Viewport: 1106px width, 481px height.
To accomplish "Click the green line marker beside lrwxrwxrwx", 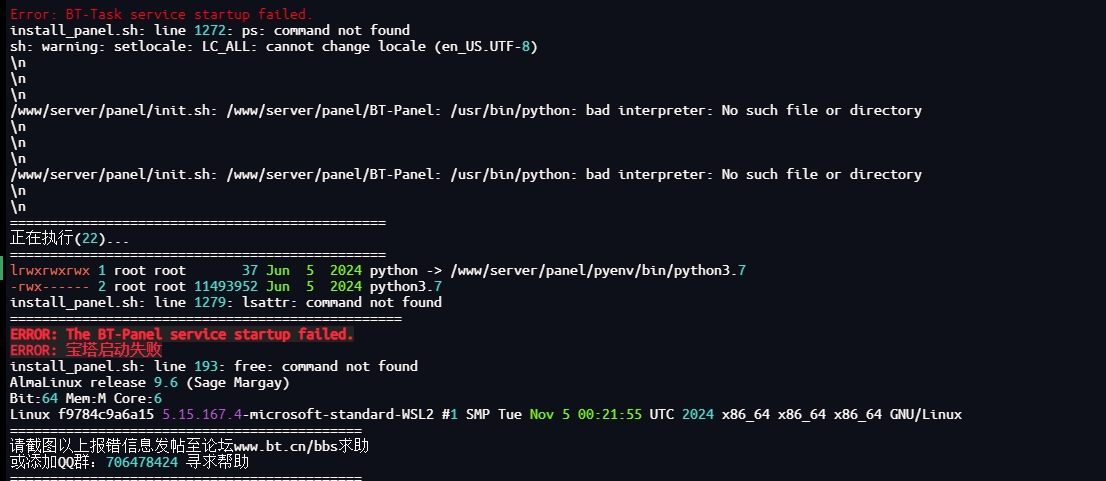I will pyautogui.click(x=1, y=271).
